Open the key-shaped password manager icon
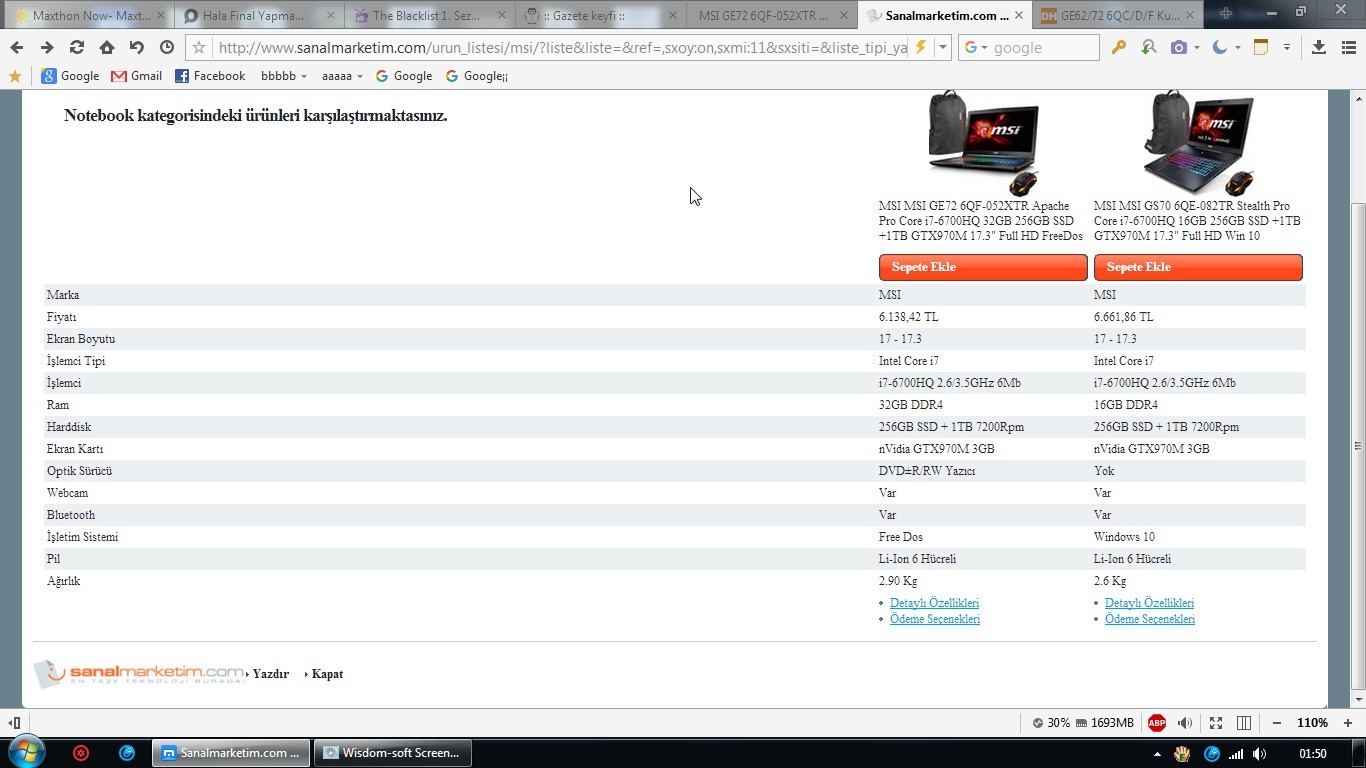This screenshot has height=768, width=1366. pos(1119,48)
